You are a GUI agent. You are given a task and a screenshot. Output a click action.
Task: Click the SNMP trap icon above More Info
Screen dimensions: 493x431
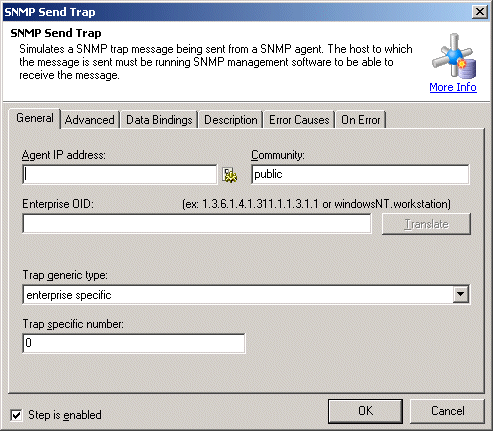point(454,56)
